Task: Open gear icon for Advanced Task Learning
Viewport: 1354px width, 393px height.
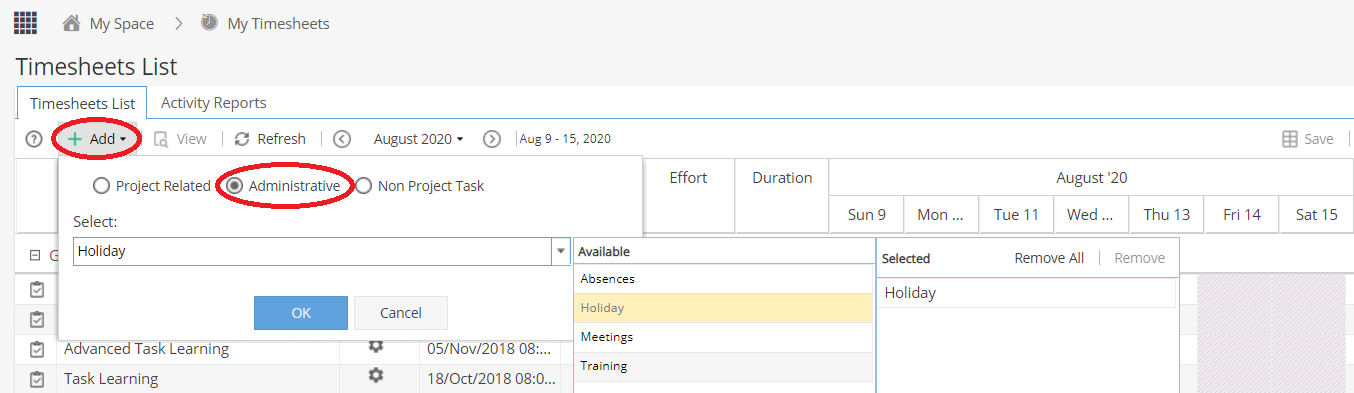Action: click(376, 346)
